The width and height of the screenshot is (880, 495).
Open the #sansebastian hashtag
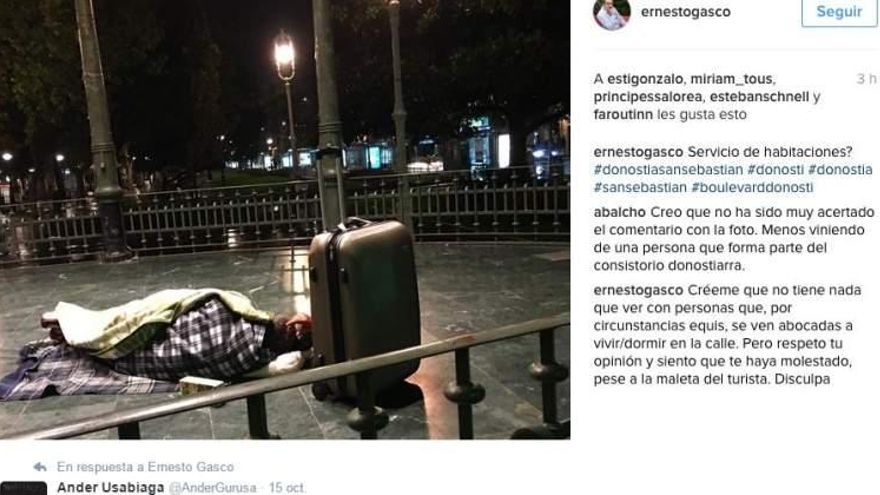point(640,187)
